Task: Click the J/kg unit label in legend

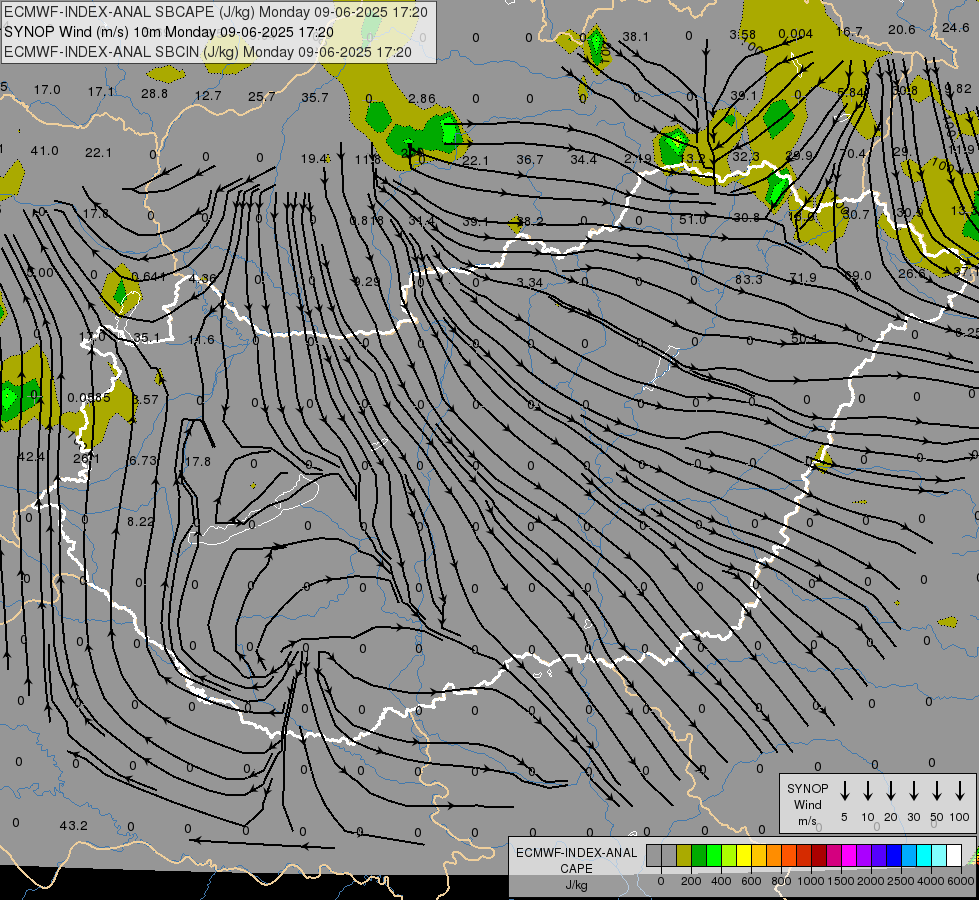Action: coord(576,884)
